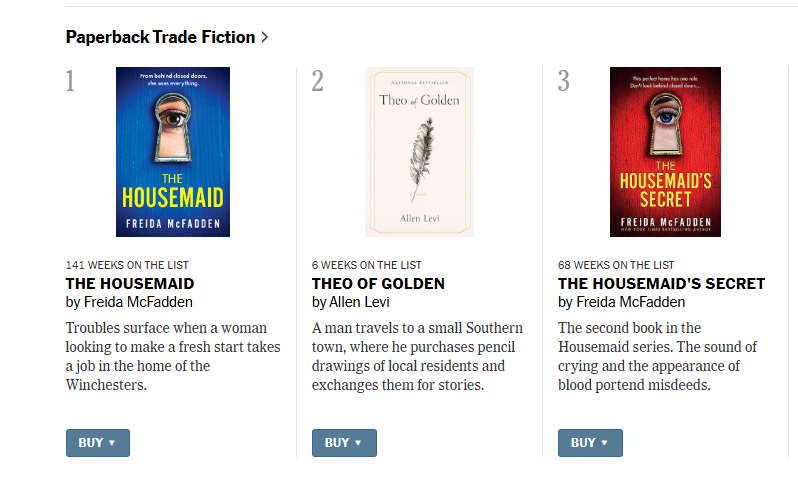Click the rank number 1
Image resolution: width=798 pixels, height=490 pixels.
coord(71,81)
